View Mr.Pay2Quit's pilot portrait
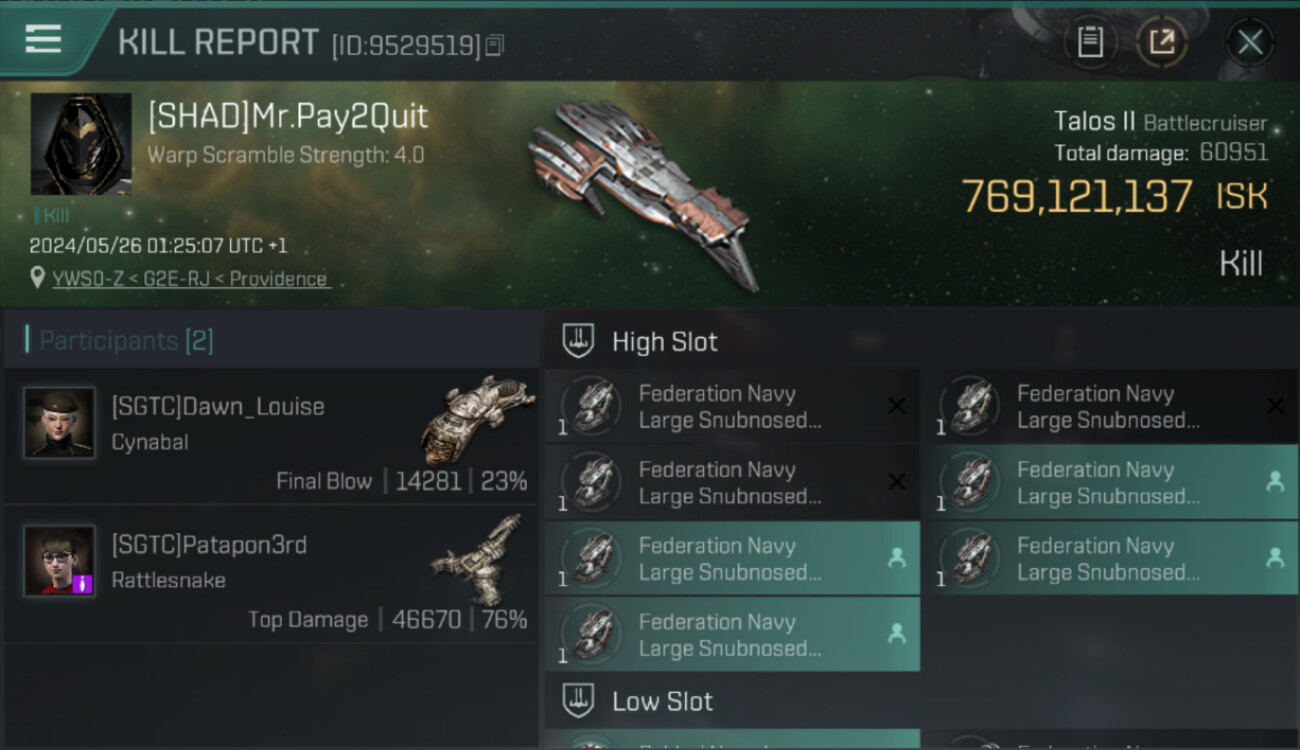The image size is (1300, 750). (81, 144)
